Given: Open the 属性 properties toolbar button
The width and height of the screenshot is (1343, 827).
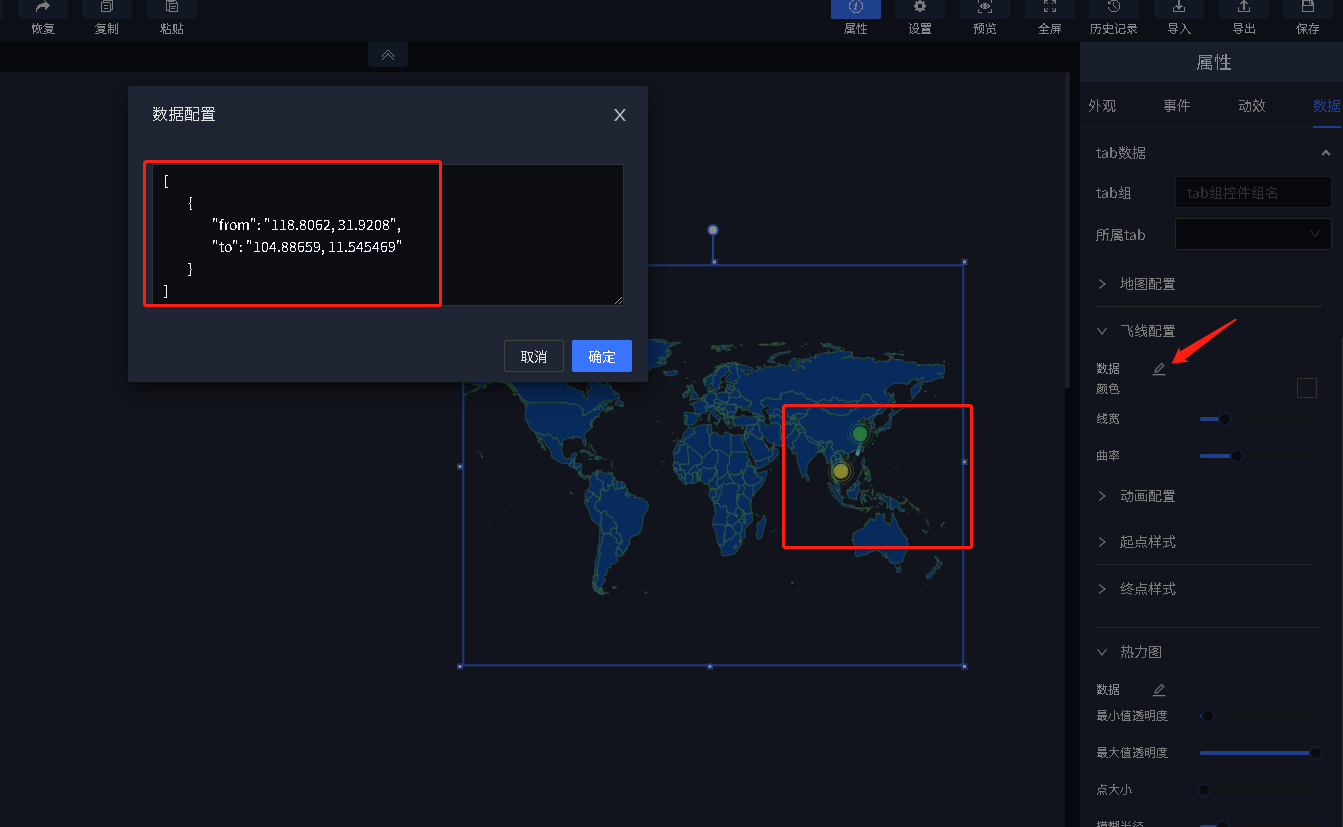Looking at the screenshot, I should (856, 8).
